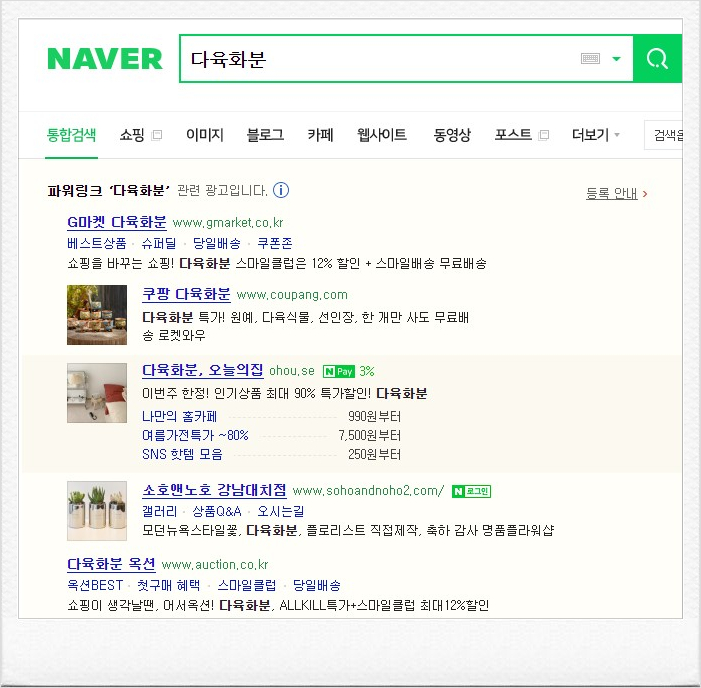Open the 등록 안내 link
The image size is (701, 688).
click(x=612, y=194)
